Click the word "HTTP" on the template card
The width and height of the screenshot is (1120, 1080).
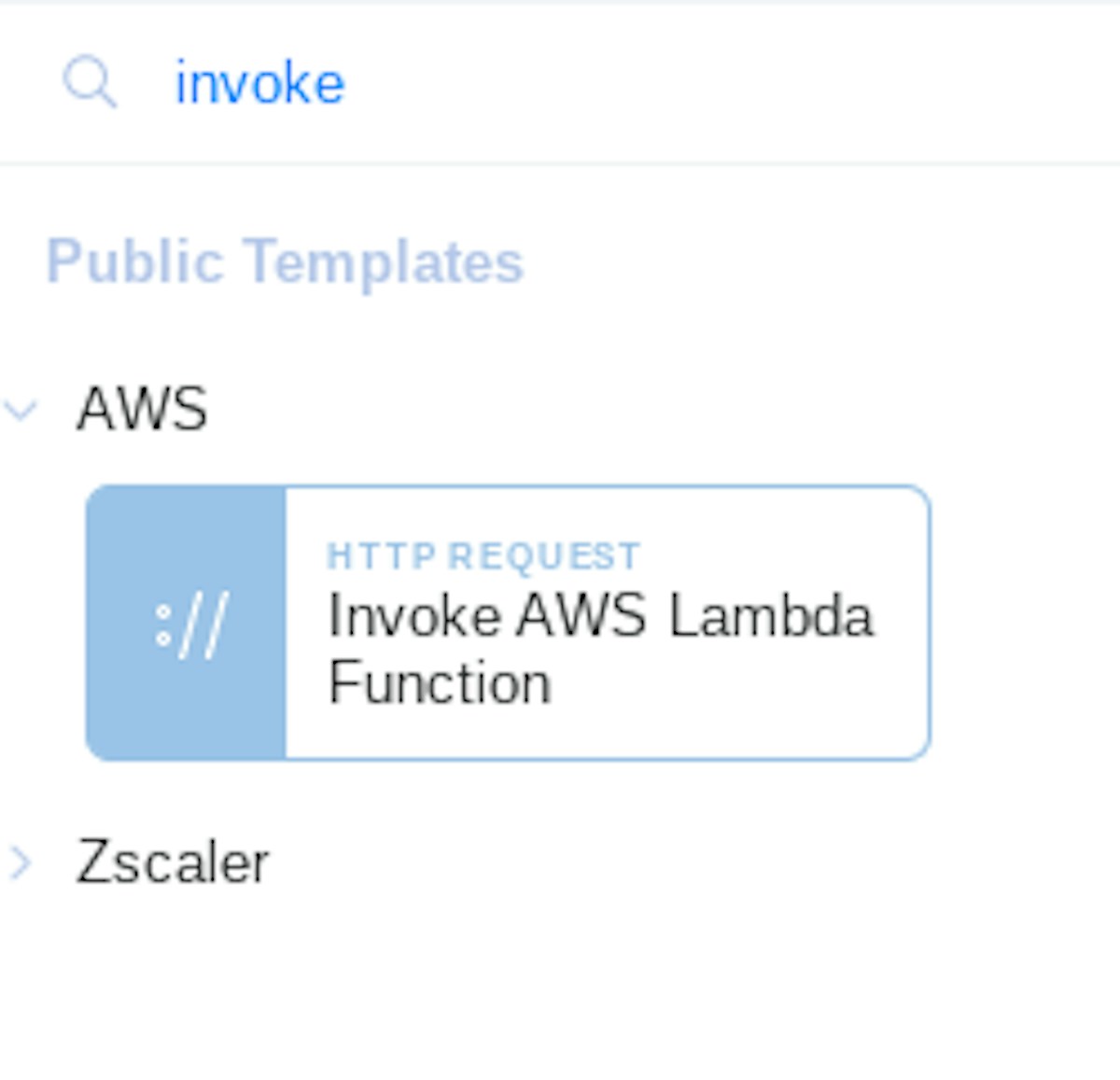(x=381, y=556)
